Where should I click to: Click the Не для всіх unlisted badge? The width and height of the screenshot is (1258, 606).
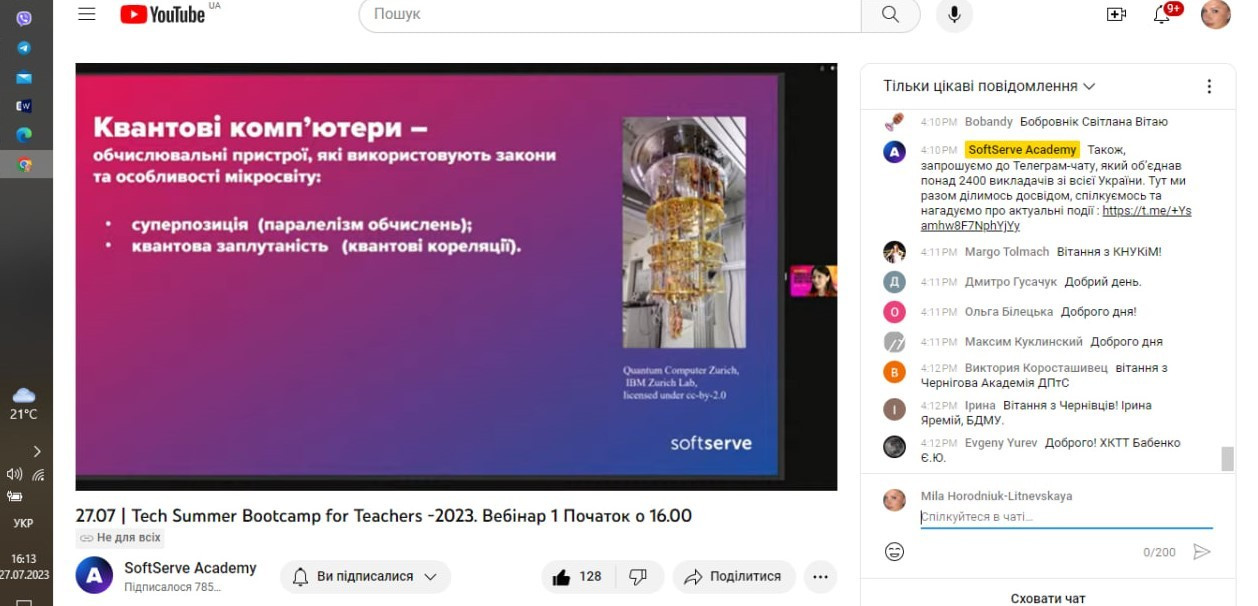[120, 538]
